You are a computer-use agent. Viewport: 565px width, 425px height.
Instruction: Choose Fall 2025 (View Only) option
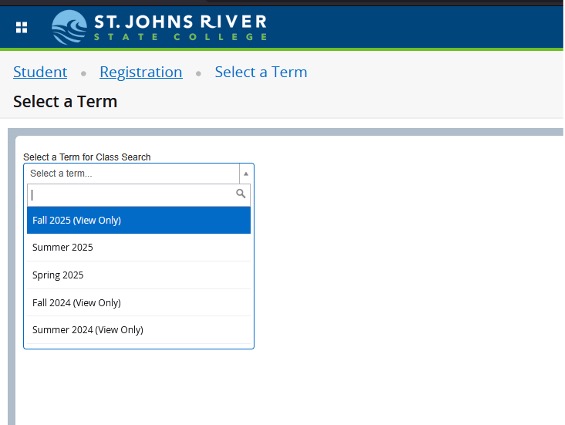pos(139,220)
